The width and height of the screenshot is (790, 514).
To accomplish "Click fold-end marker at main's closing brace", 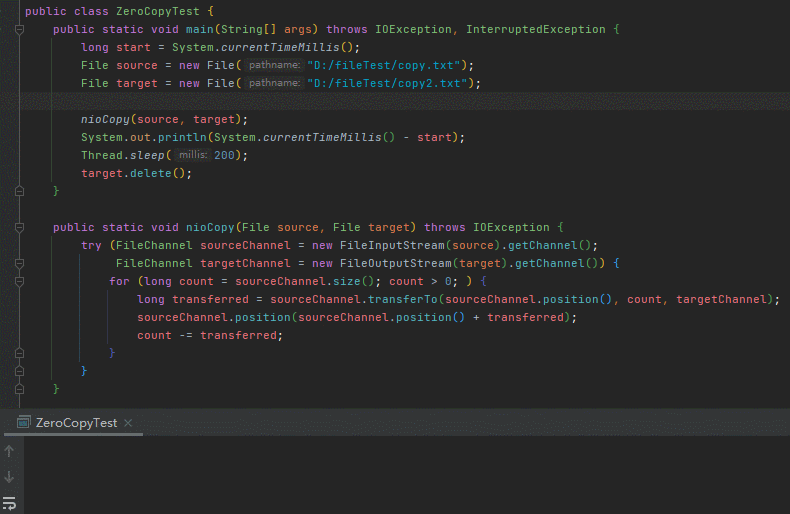I will (x=19, y=191).
